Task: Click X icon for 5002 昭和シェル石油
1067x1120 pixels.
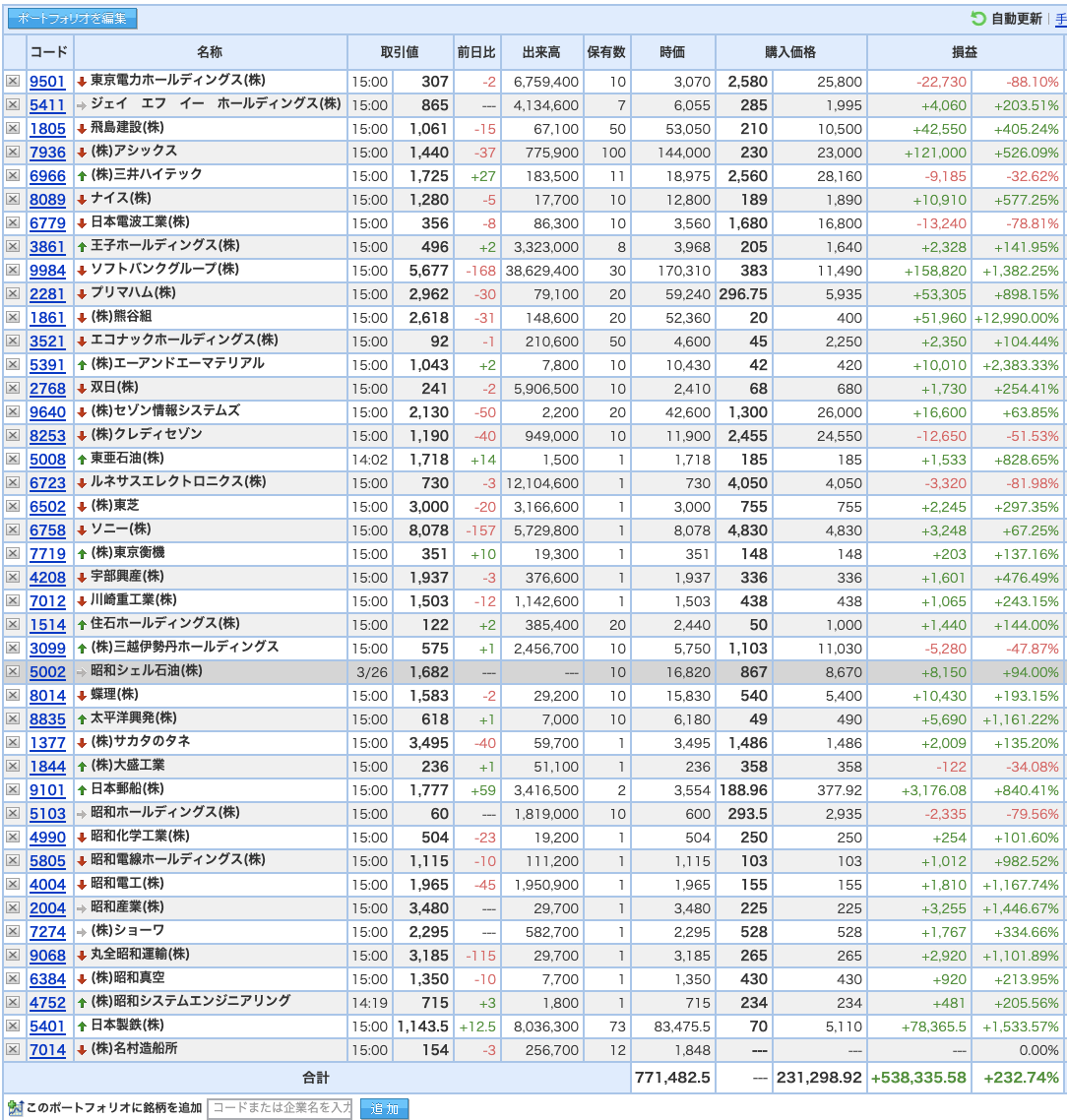Action: point(13,672)
